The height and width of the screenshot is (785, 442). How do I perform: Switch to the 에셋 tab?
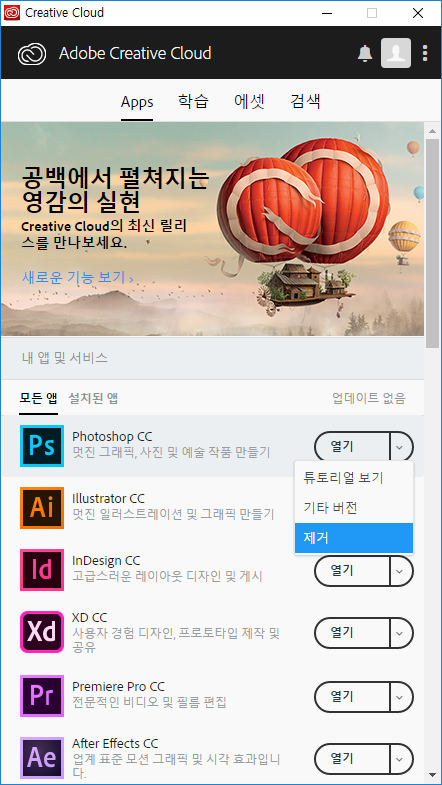249,101
